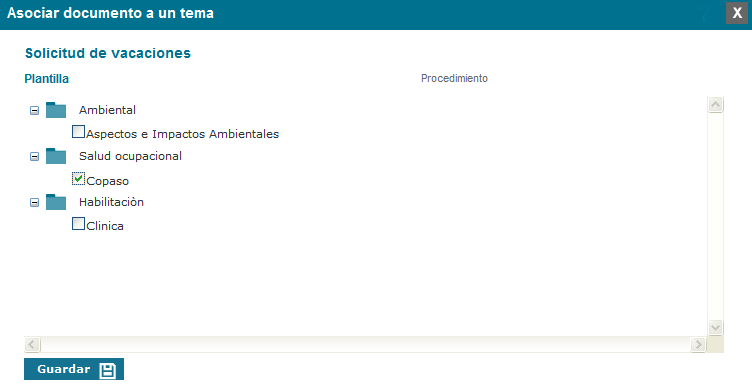Click the floppy disk save icon
Image resolution: width=752 pixels, height=384 pixels.
point(107,370)
